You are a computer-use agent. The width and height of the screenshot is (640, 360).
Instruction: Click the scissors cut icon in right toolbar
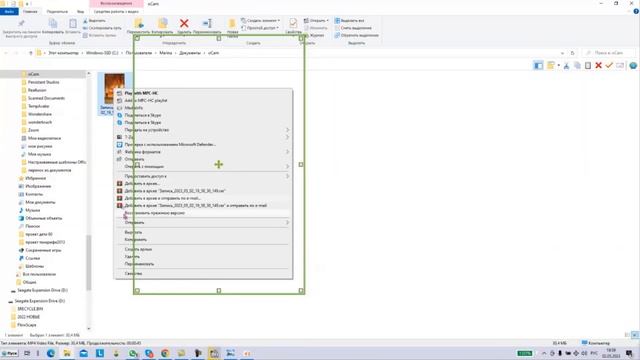click(567, 65)
